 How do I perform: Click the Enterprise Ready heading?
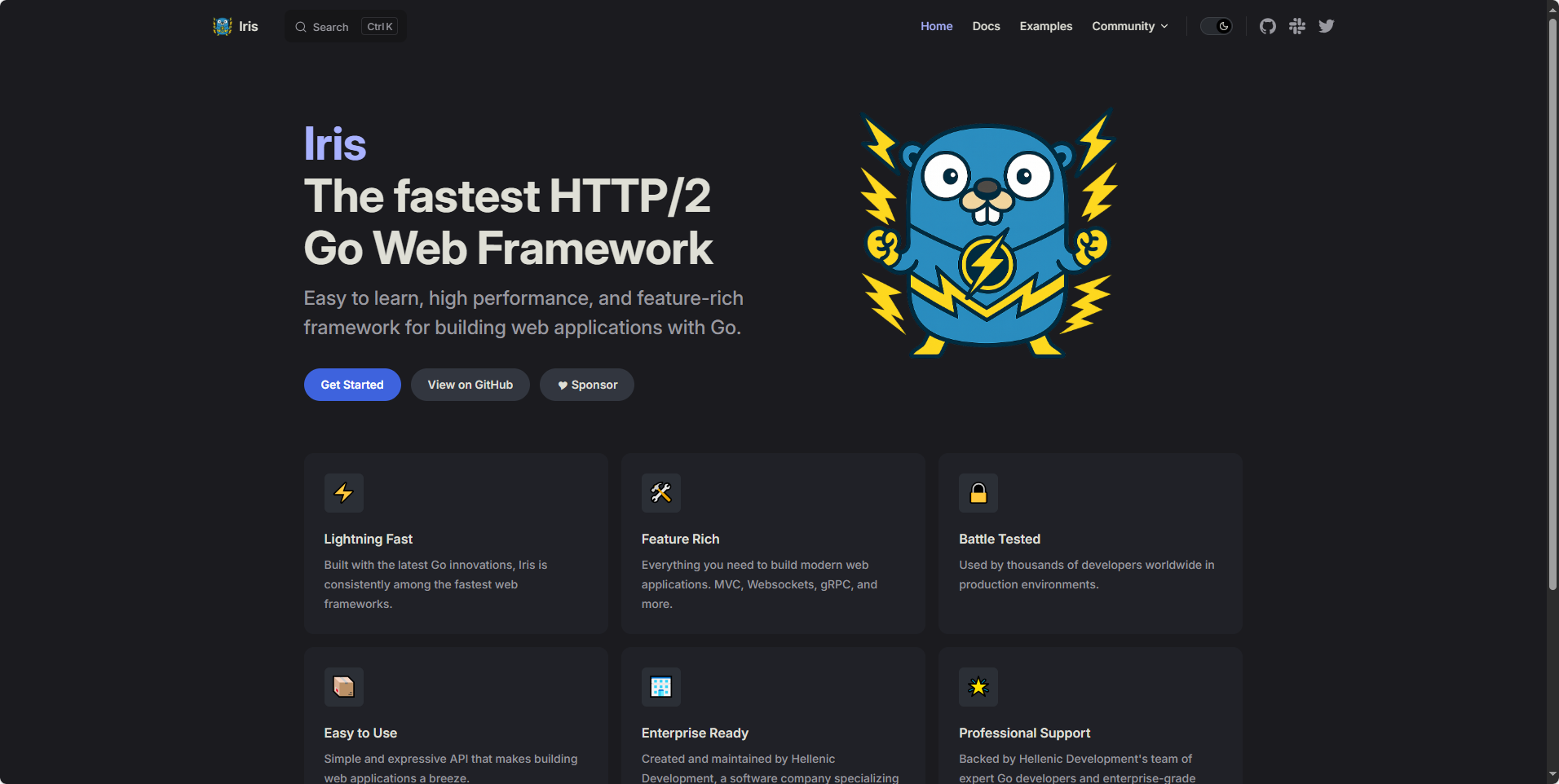(695, 733)
